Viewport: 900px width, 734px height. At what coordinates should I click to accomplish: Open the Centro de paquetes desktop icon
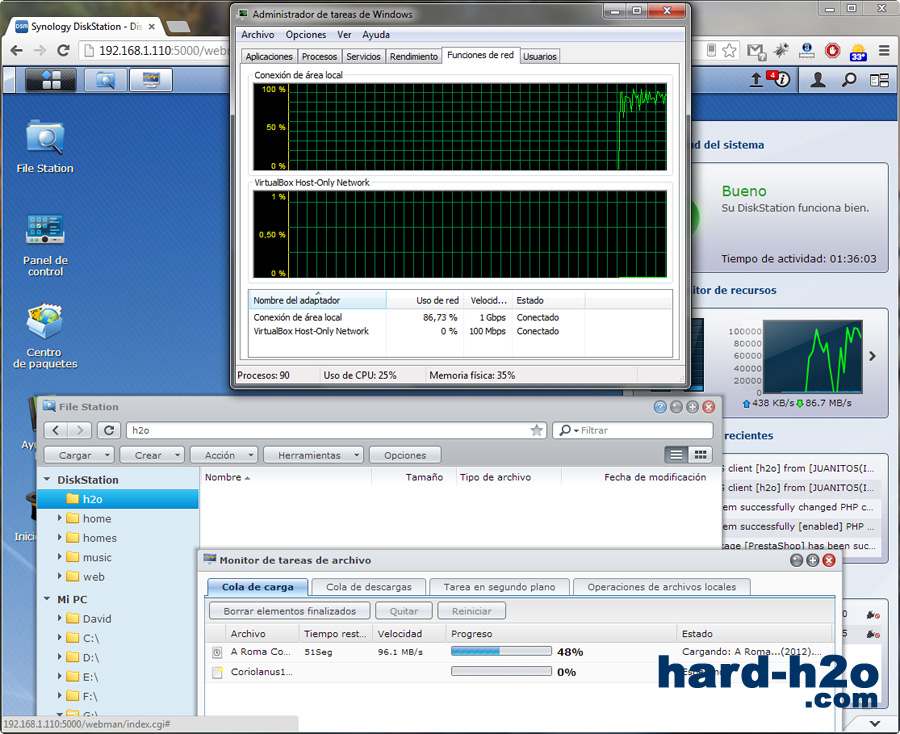pos(45,337)
